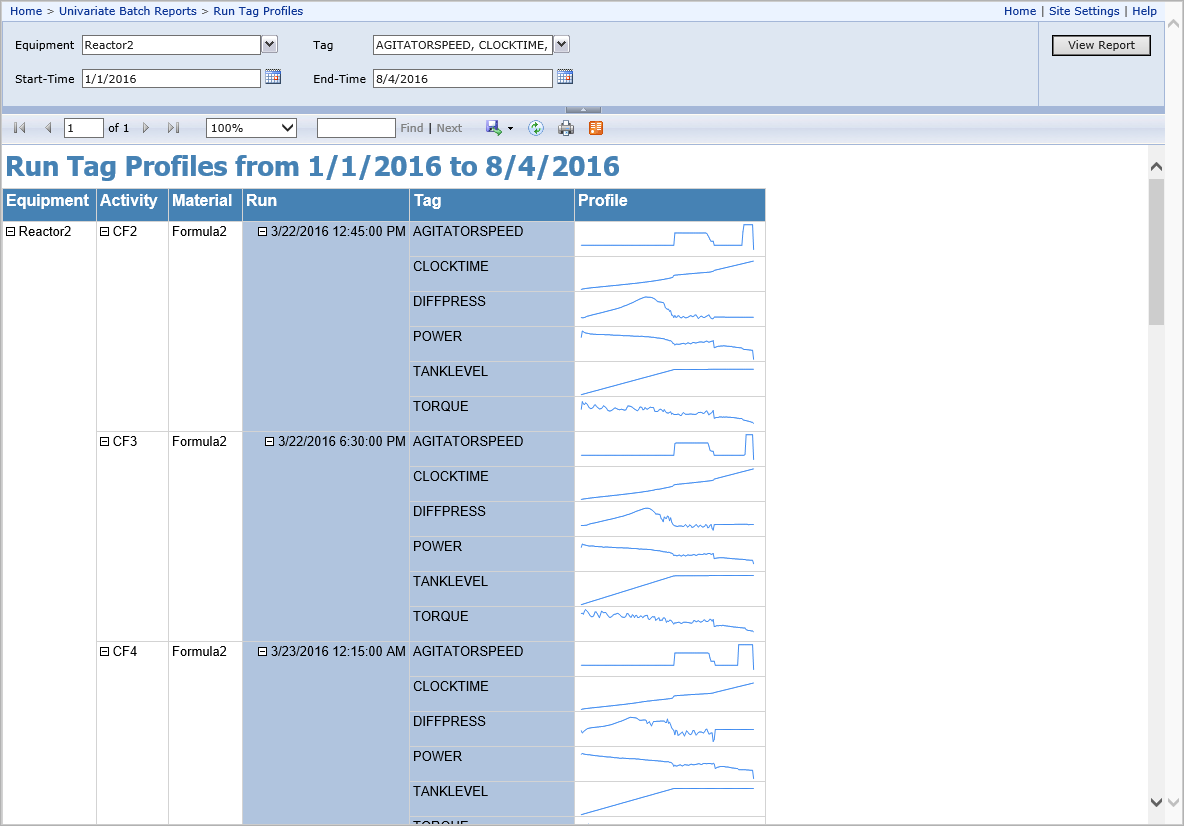Click the export save icon

(x=493, y=128)
